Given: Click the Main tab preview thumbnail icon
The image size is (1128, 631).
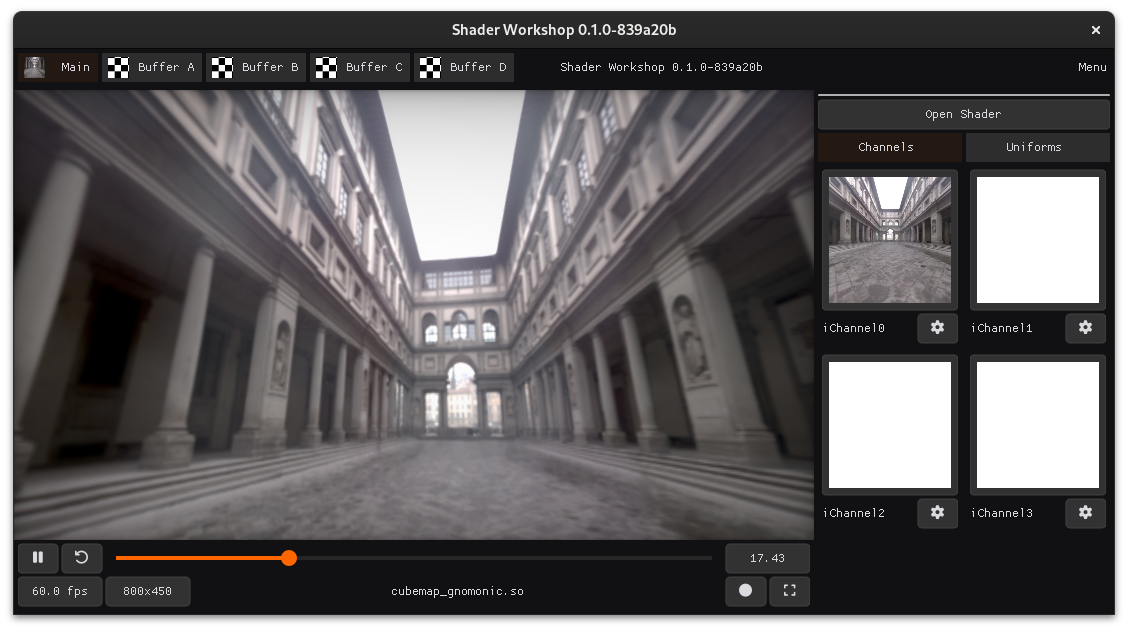Looking at the screenshot, I should [35, 67].
